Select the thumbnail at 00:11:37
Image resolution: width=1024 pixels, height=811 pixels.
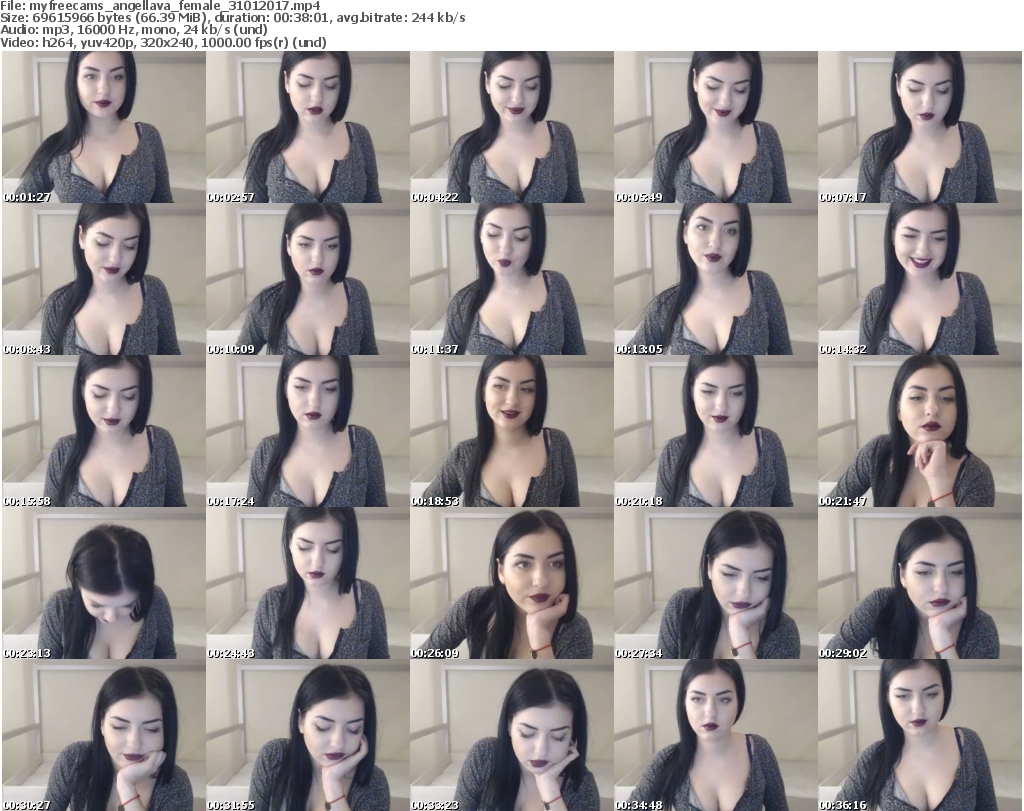tap(511, 279)
